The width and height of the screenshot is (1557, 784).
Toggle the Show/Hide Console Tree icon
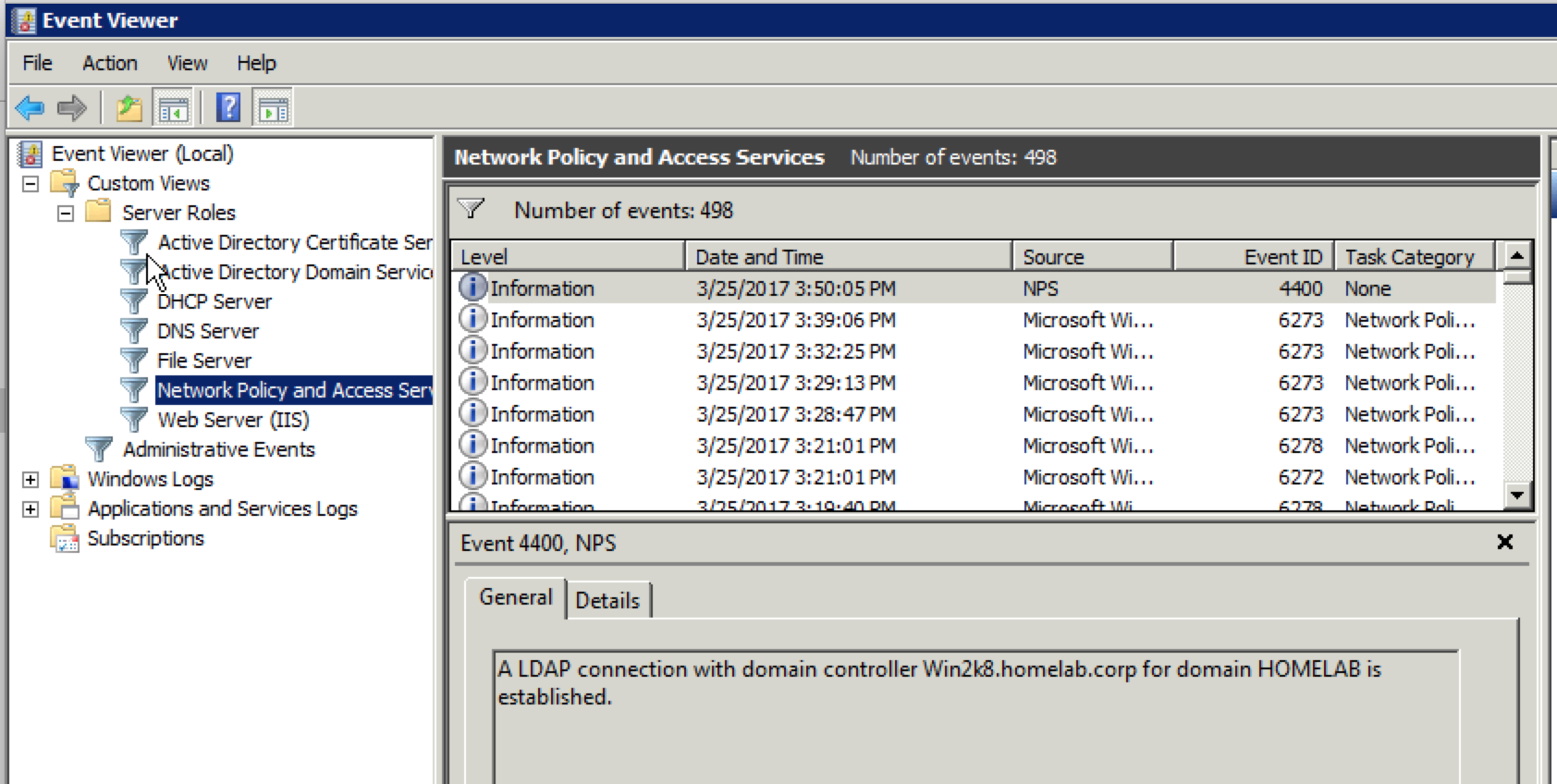pyautogui.click(x=173, y=108)
